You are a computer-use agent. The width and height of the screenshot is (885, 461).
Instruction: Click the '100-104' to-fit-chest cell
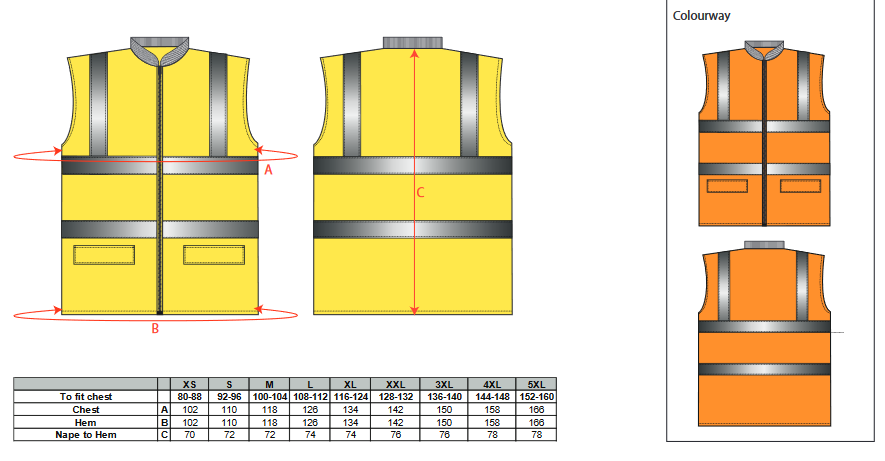pyautogui.click(x=269, y=397)
